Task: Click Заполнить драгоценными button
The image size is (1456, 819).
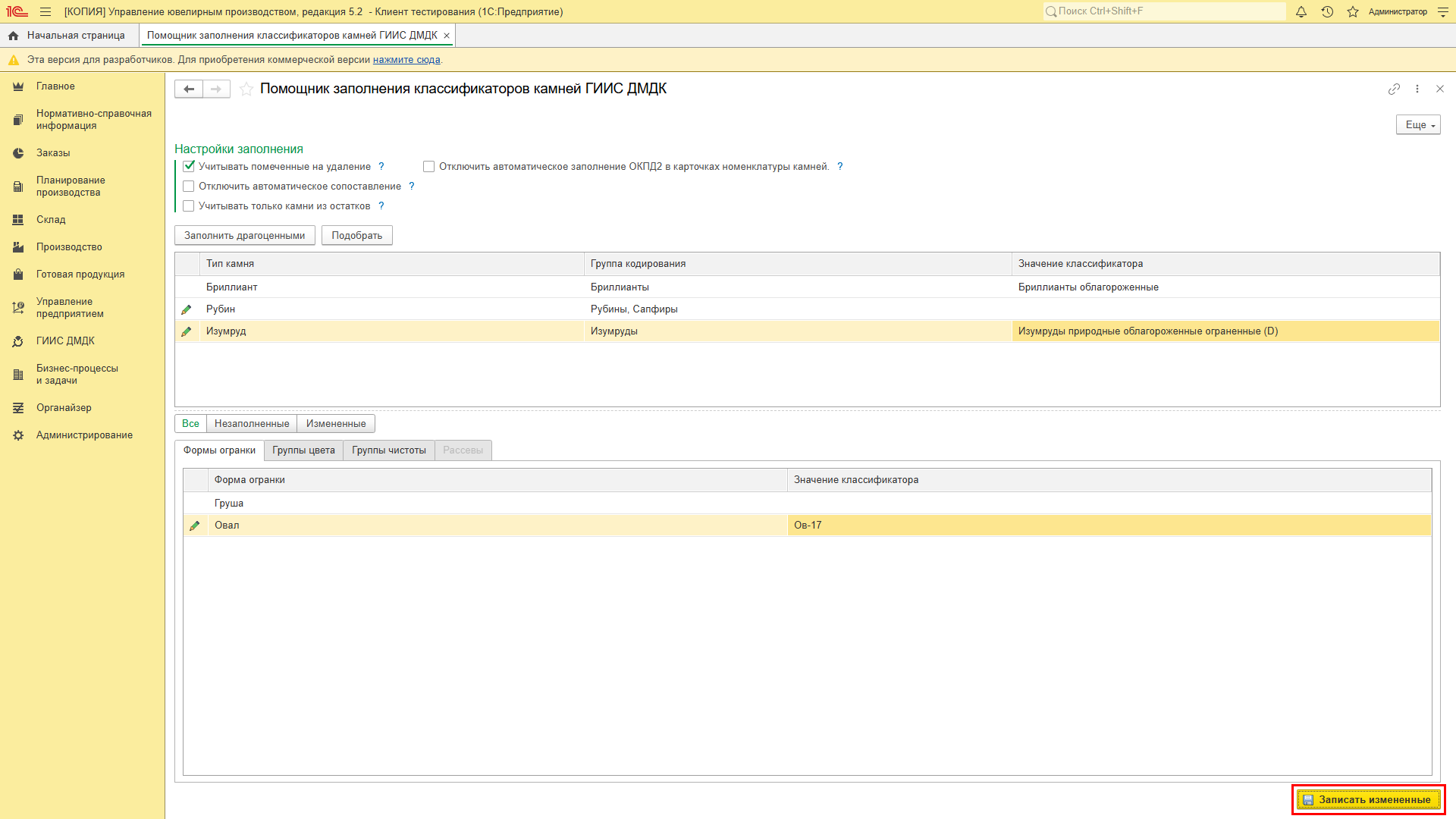Action: pos(245,236)
